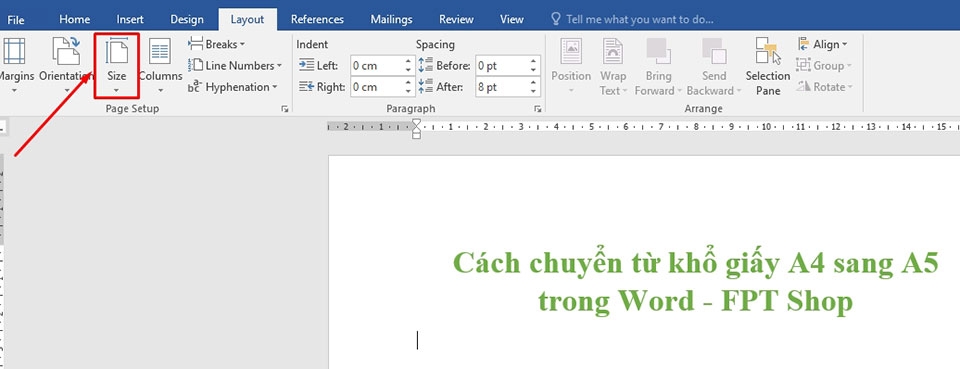Open the Hyphenation dropdown
The width and height of the screenshot is (960, 369).
pyautogui.click(x=233, y=87)
